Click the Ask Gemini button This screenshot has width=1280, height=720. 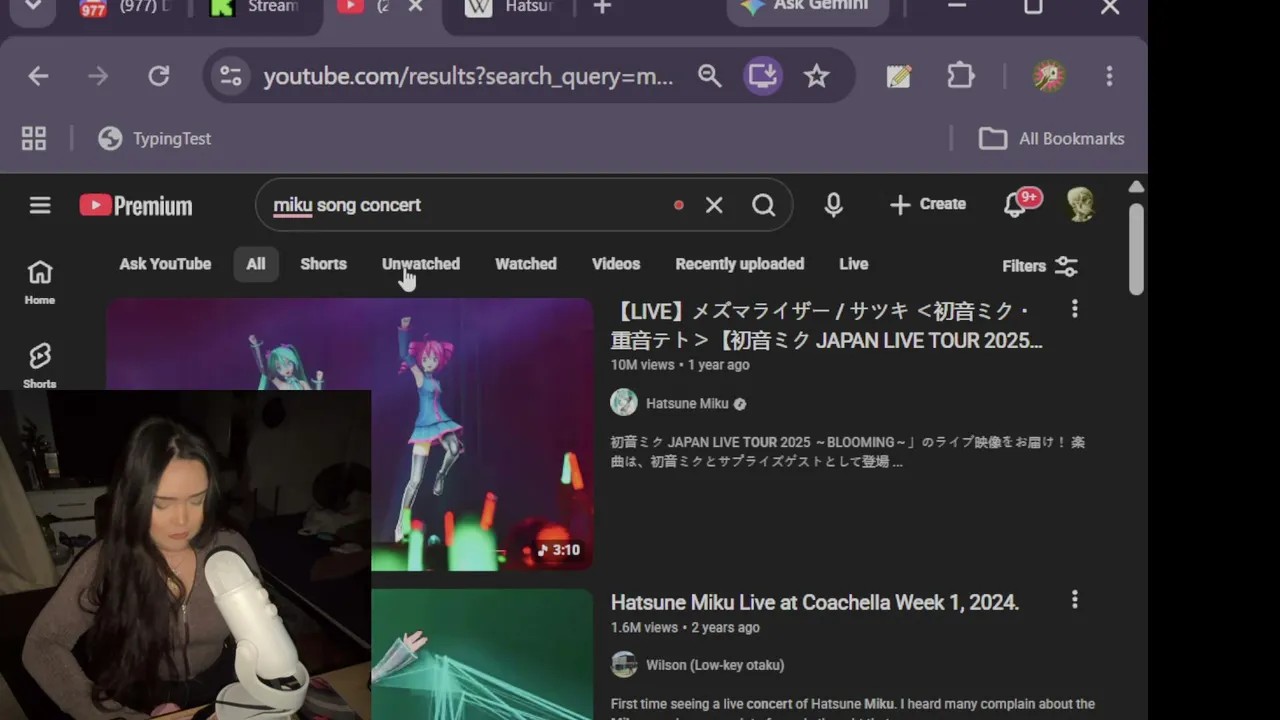[806, 7]
